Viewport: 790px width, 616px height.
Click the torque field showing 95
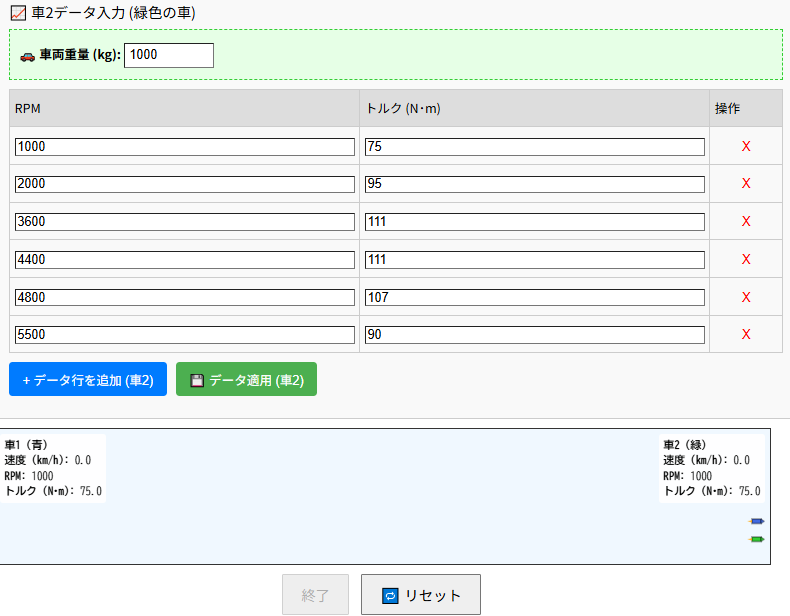[x=534, y=184]
